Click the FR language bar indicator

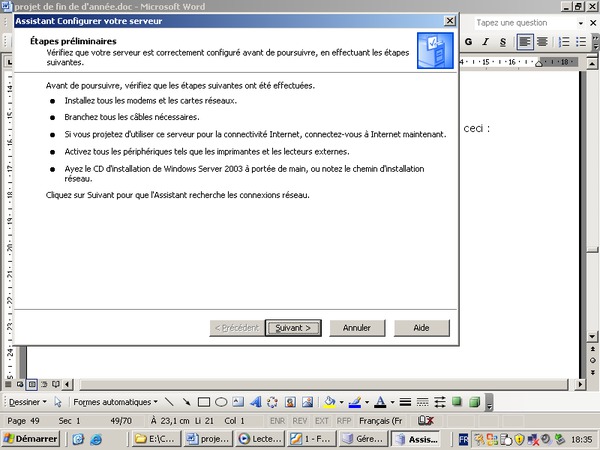(463, 440)
